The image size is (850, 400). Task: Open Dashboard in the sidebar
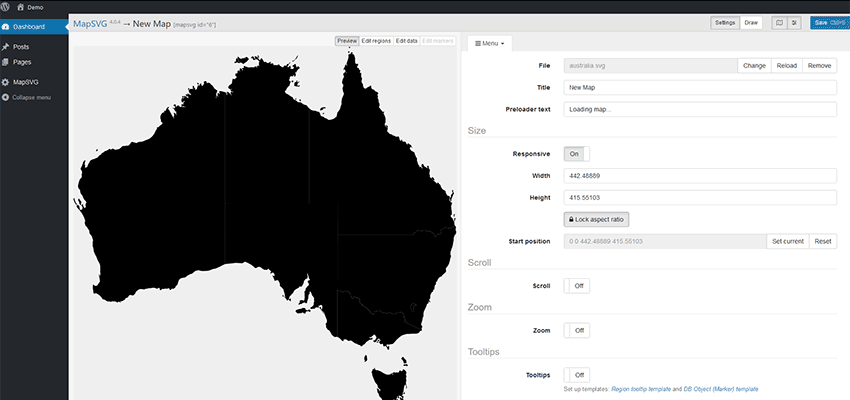pos(29,26)
